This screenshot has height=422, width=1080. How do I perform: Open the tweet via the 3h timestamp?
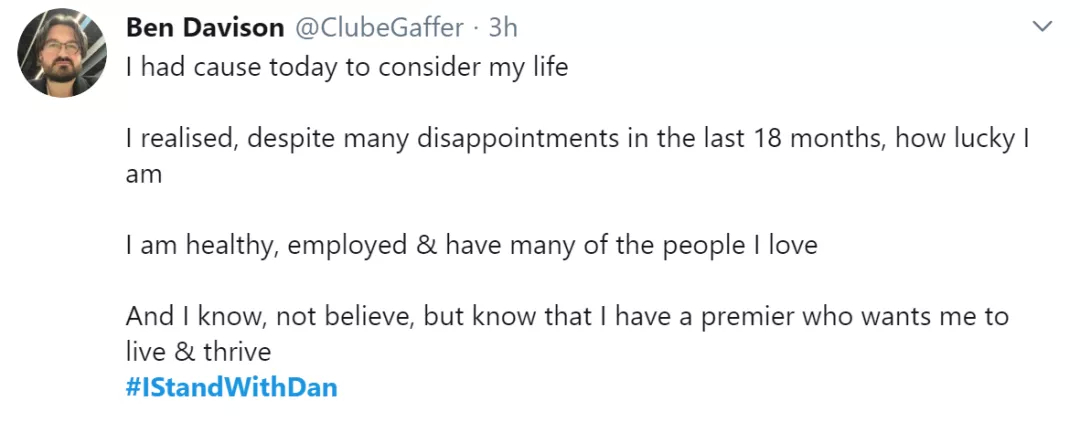tap(503, 28)
